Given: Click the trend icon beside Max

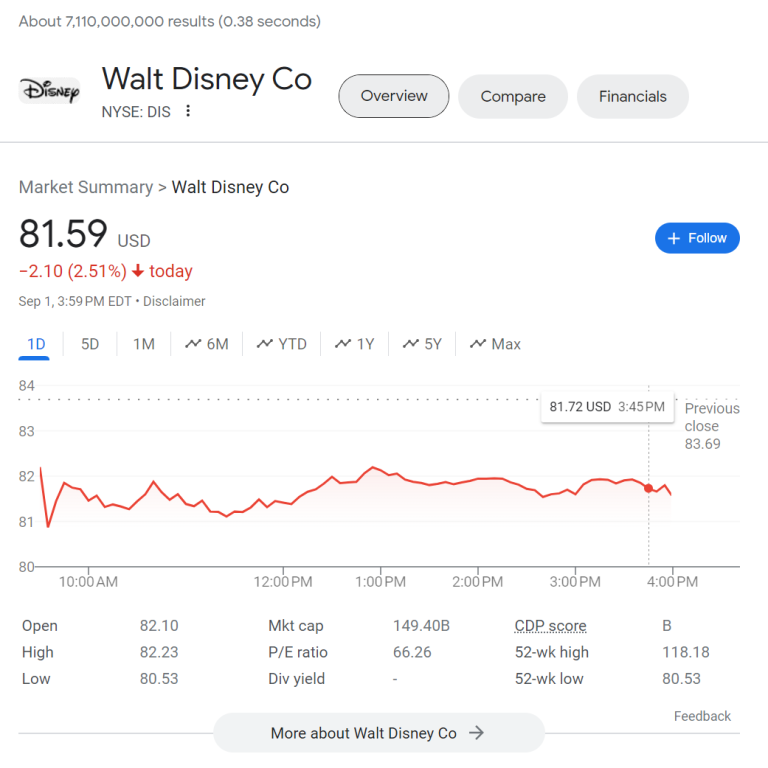Looking at the screenshot, I should click(478, 344).
